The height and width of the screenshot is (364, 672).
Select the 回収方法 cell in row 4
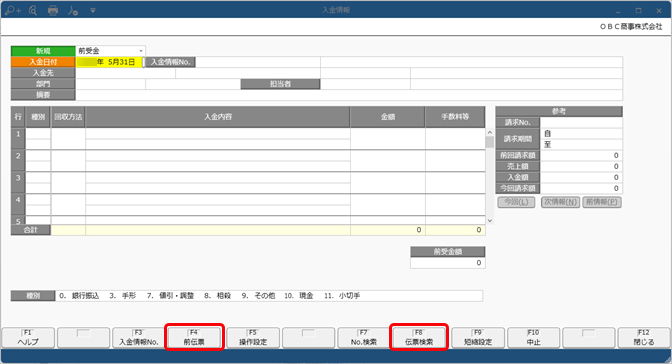pos(68,205)
